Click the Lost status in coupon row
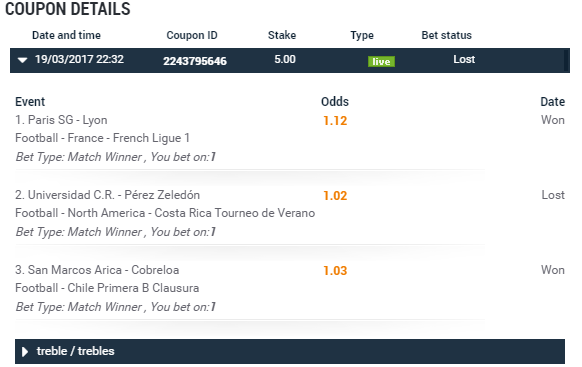This screenshot has height=367, width=582. coord(464,59)
